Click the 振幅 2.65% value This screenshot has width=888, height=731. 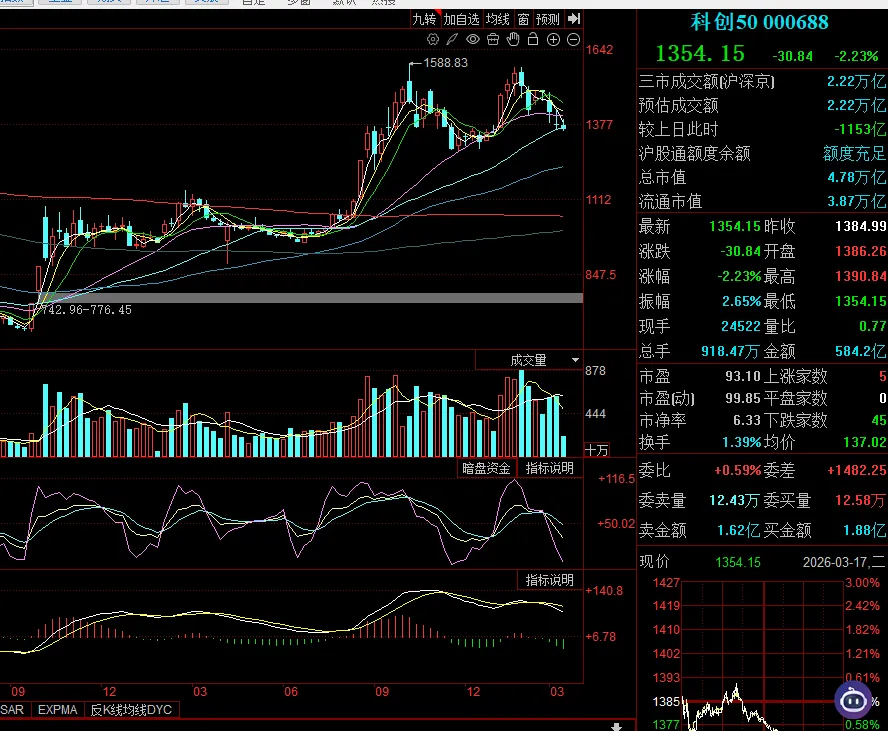pyautogui.click(x=741, y=301)
